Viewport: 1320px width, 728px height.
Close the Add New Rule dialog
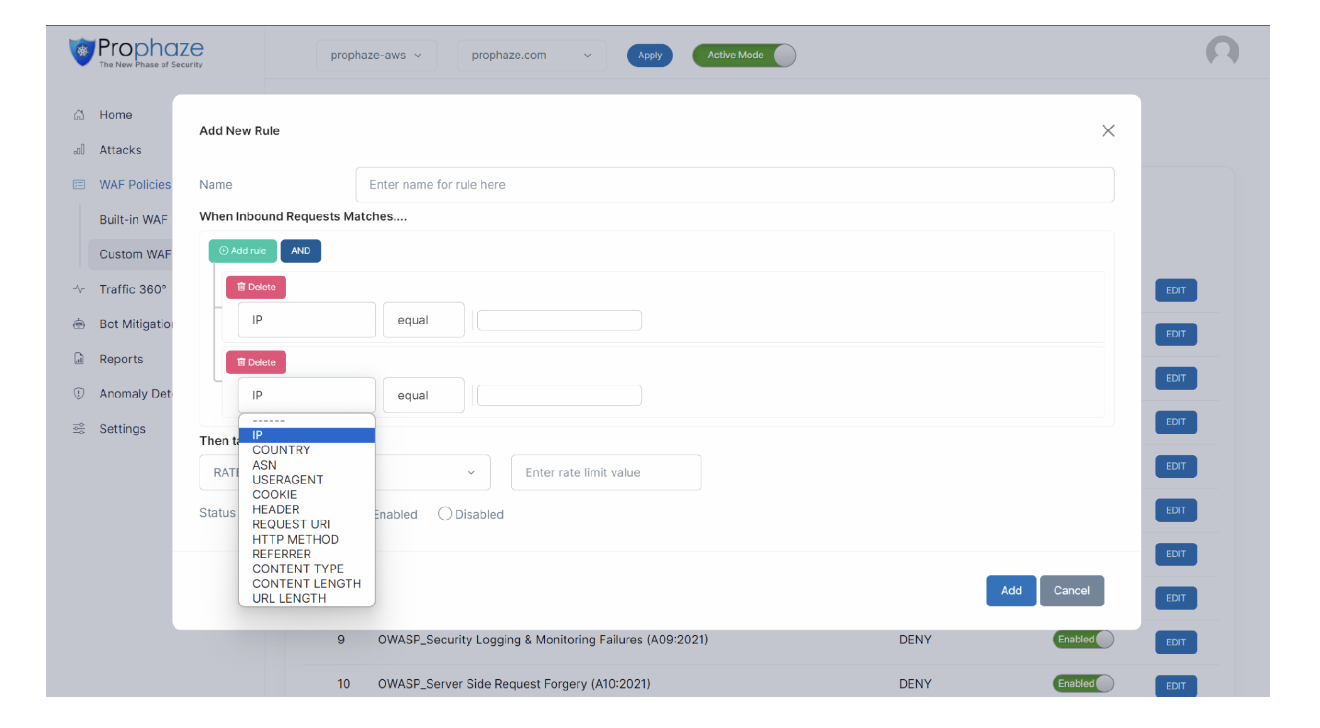coord(1108,131)
